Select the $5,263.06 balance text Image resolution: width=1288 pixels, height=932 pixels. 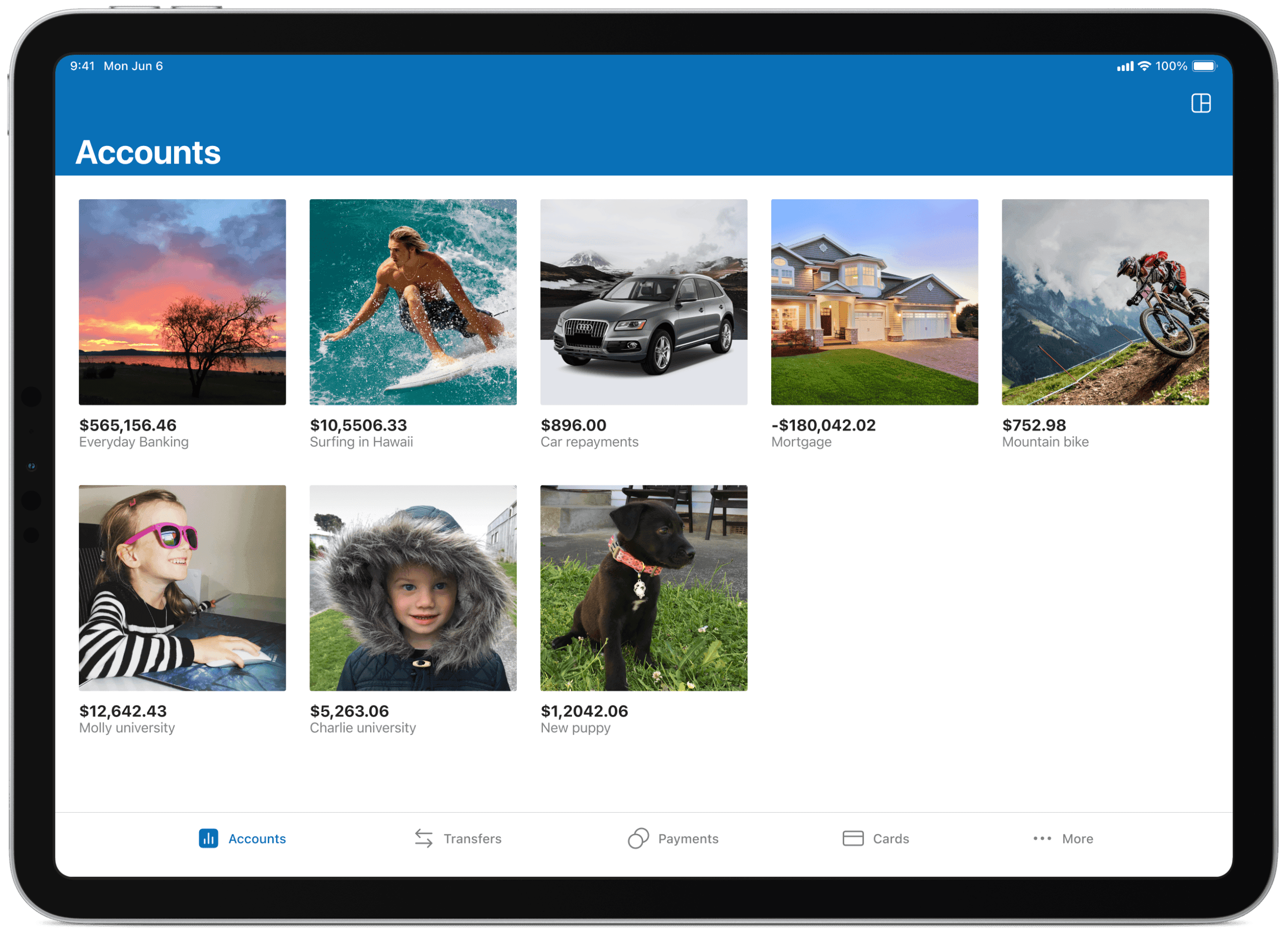point(349,711)
